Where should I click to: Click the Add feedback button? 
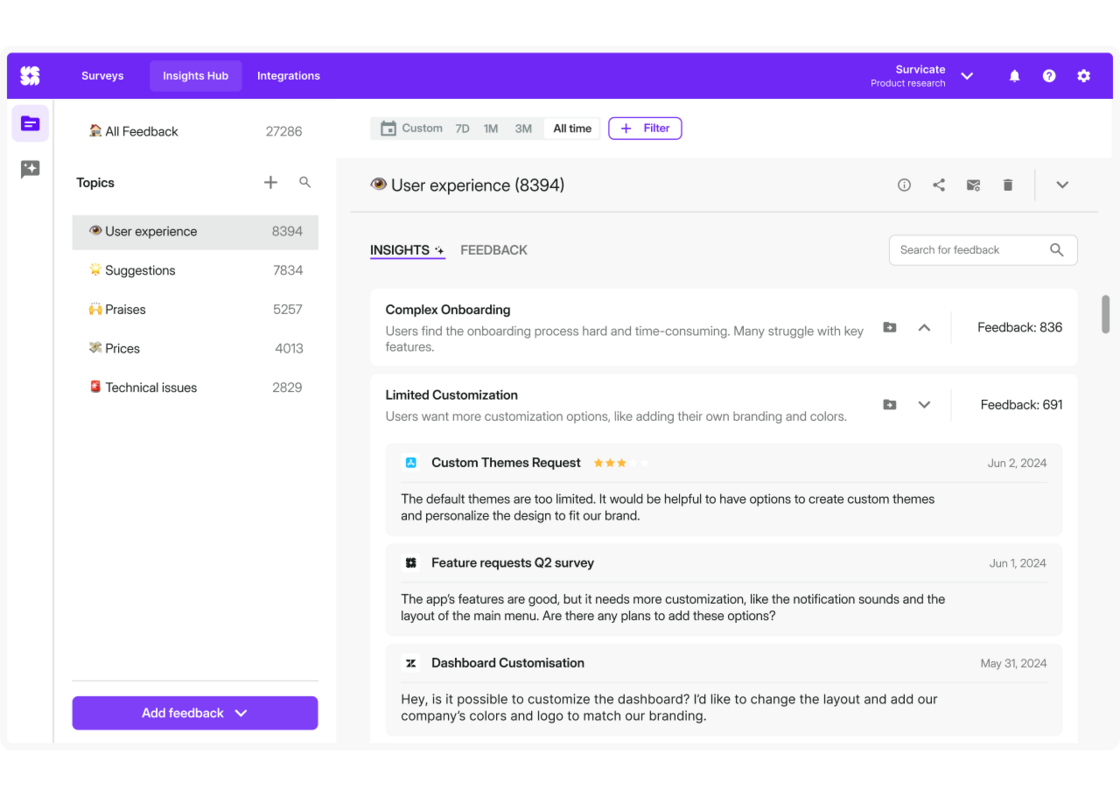194,713
